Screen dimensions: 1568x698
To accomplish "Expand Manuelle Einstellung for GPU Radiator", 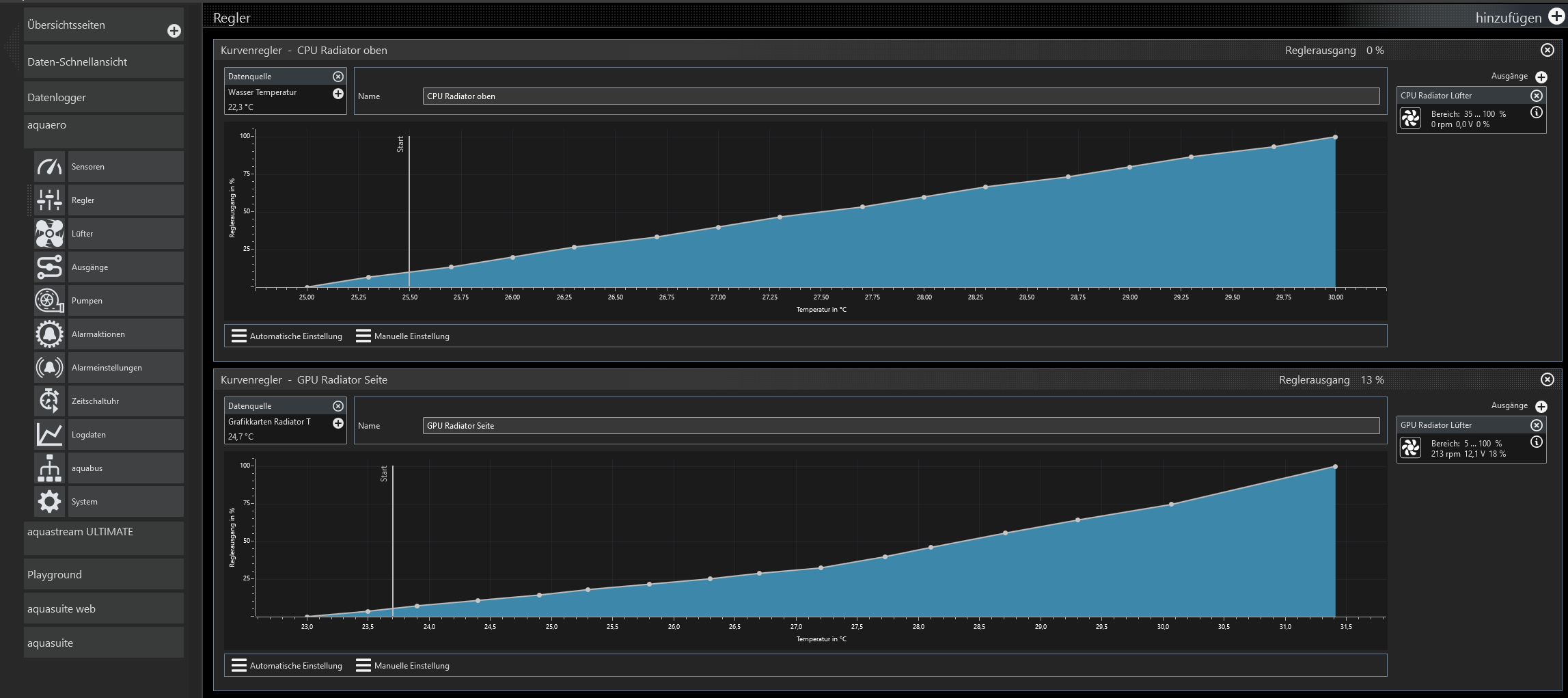I will (403, 666).
